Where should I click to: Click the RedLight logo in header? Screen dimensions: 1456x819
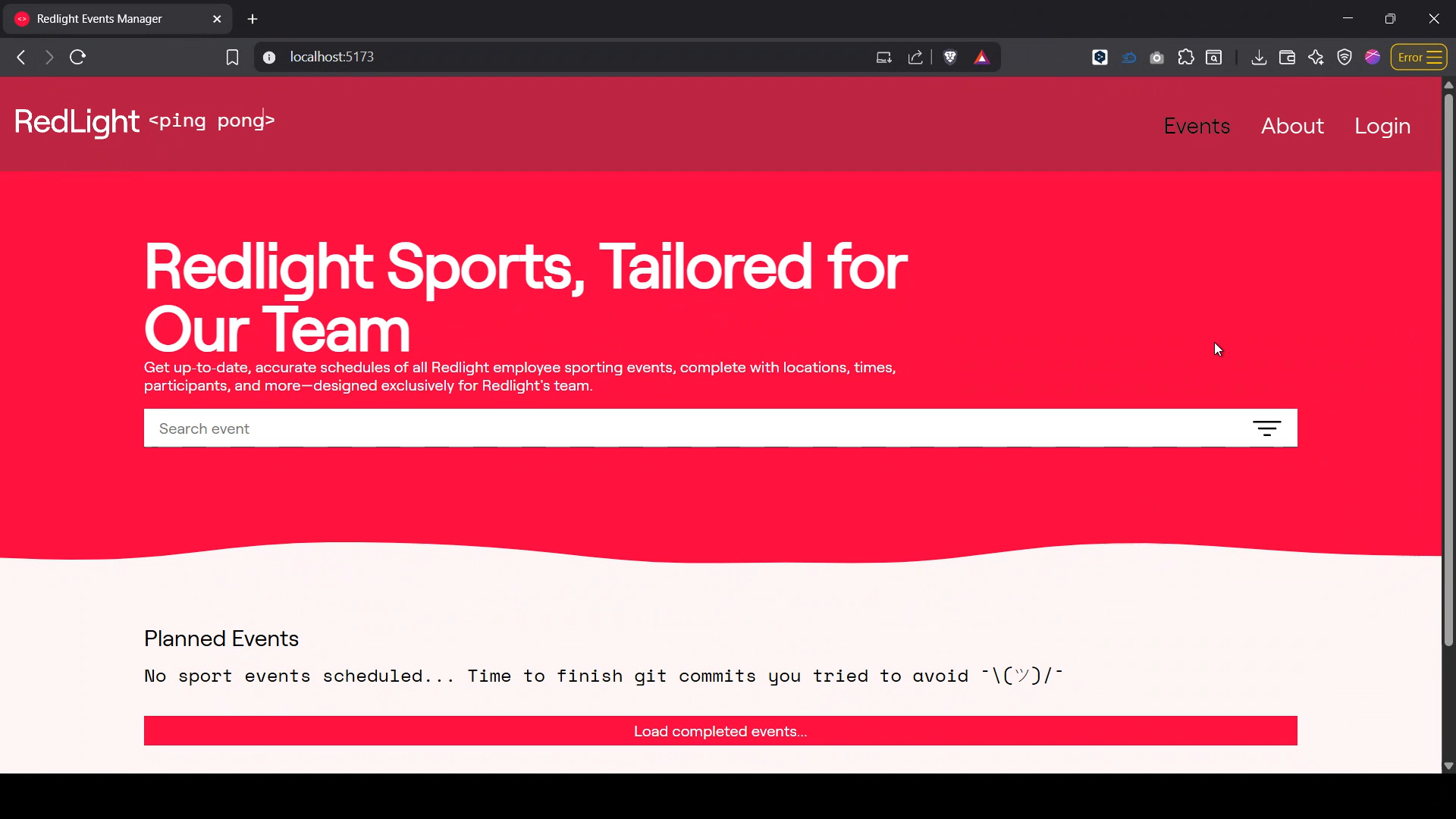(x=77, y=121)
